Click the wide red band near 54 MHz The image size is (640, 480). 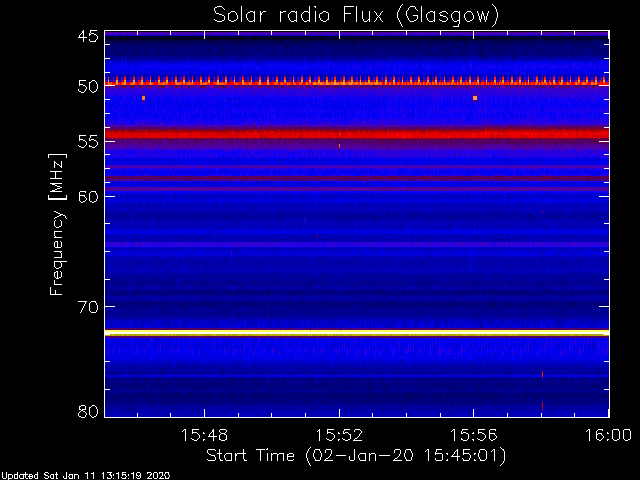coord(357,133)
